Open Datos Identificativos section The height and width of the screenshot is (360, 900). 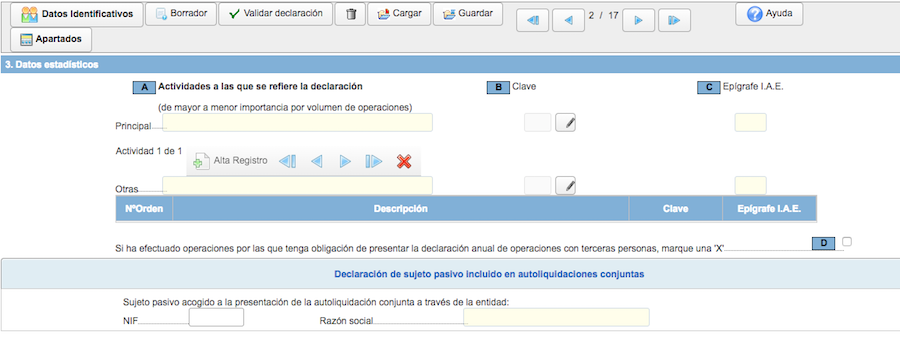coord(76,14)
